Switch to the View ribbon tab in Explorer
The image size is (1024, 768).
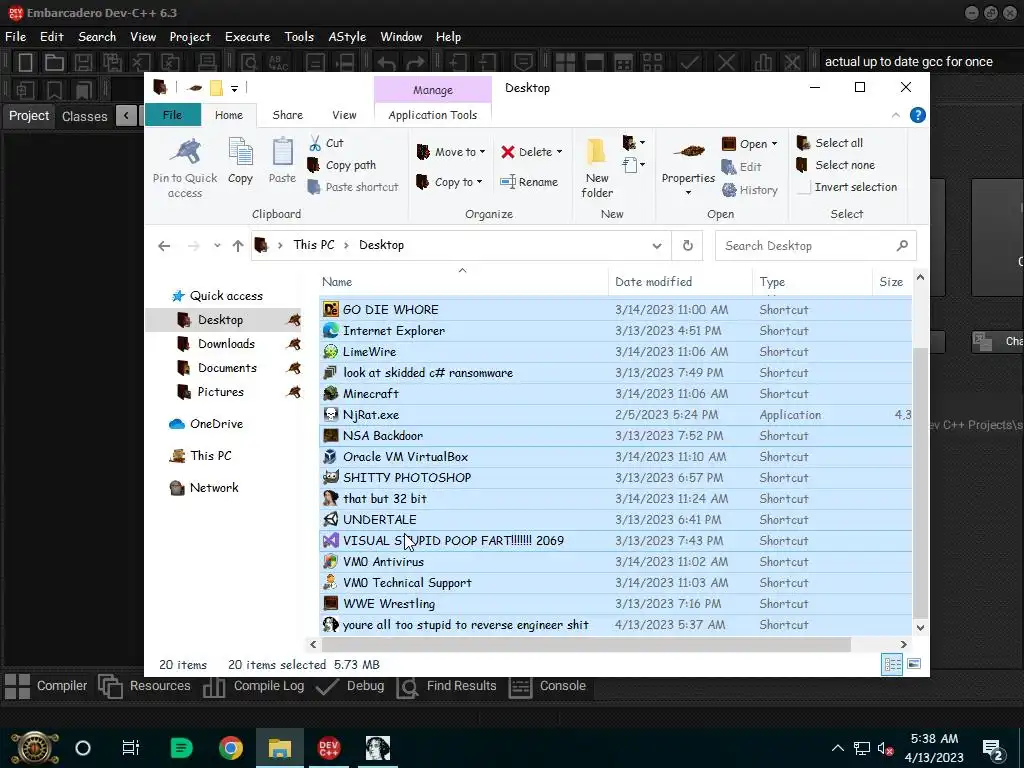(344, 115)
